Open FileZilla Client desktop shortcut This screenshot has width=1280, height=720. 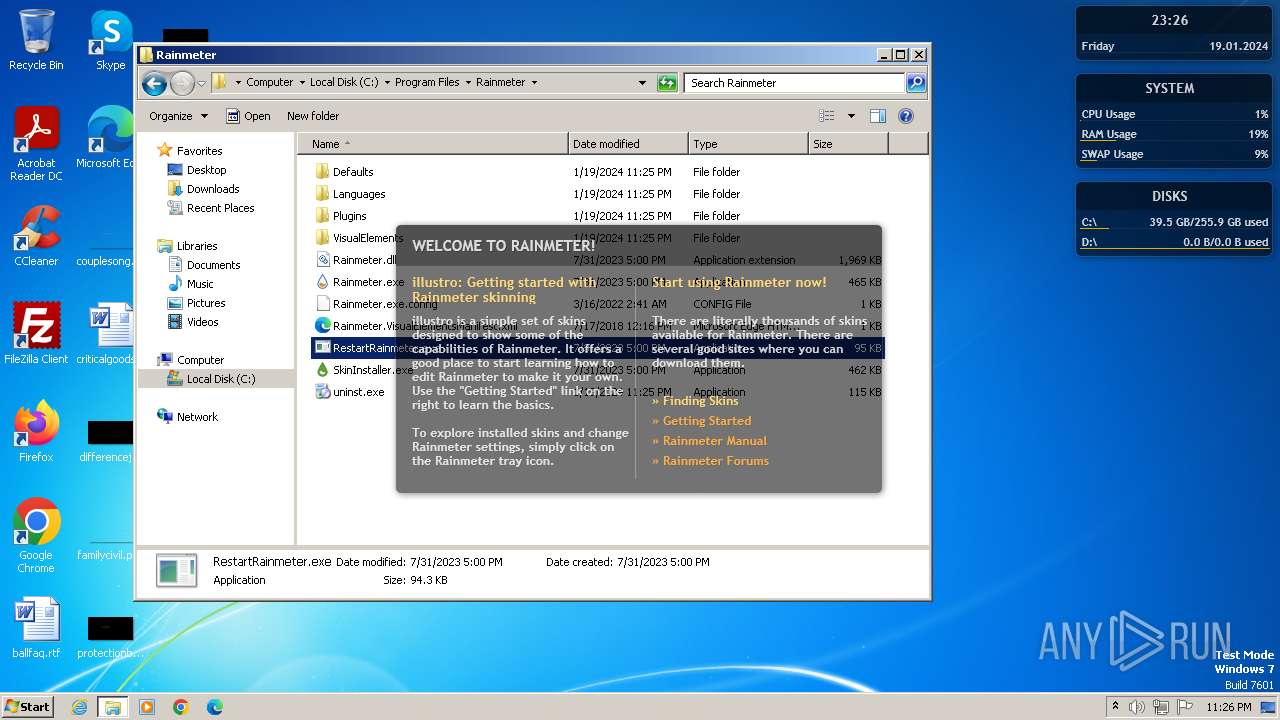(x=36, y=333)
